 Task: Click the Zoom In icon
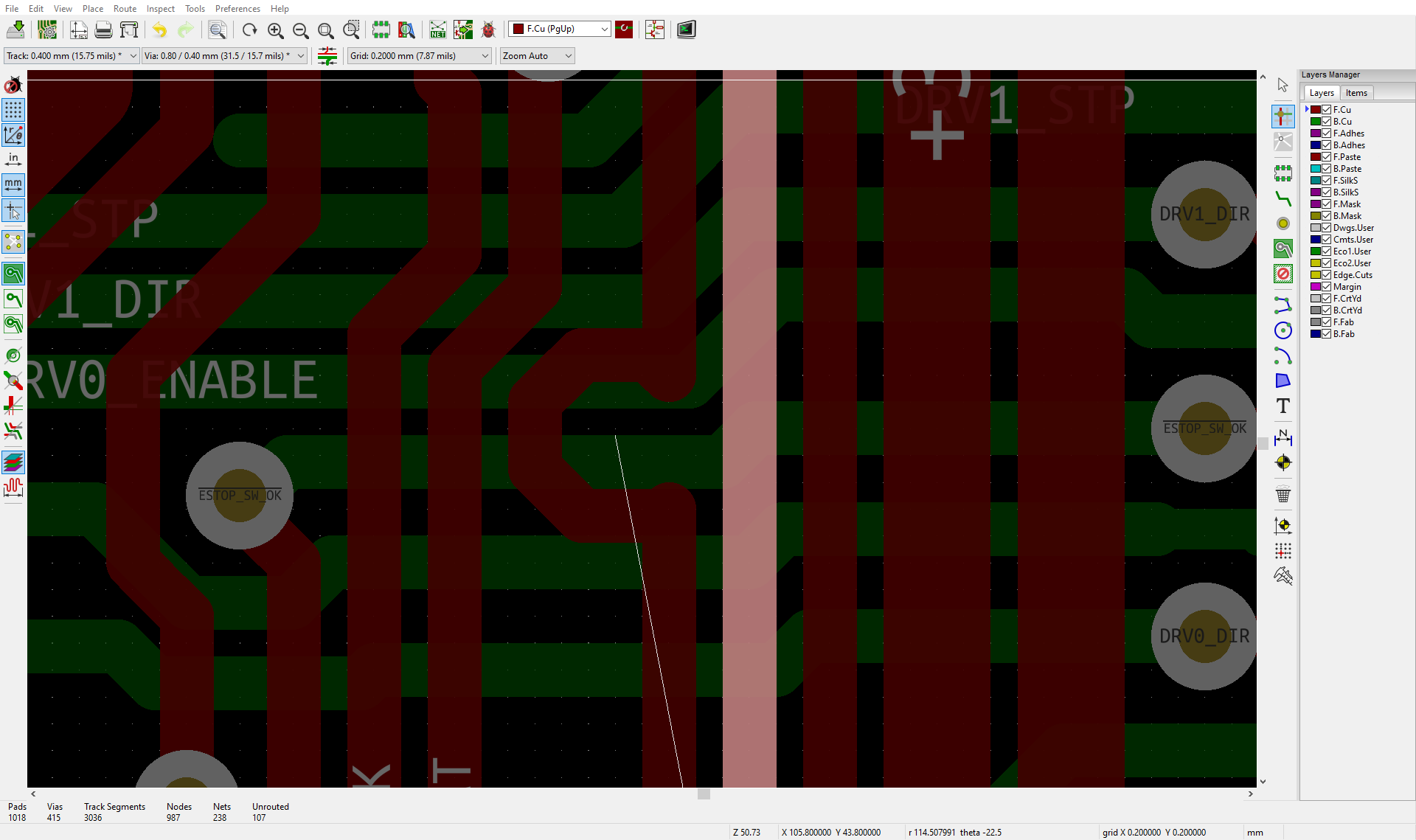click(275, 29)
